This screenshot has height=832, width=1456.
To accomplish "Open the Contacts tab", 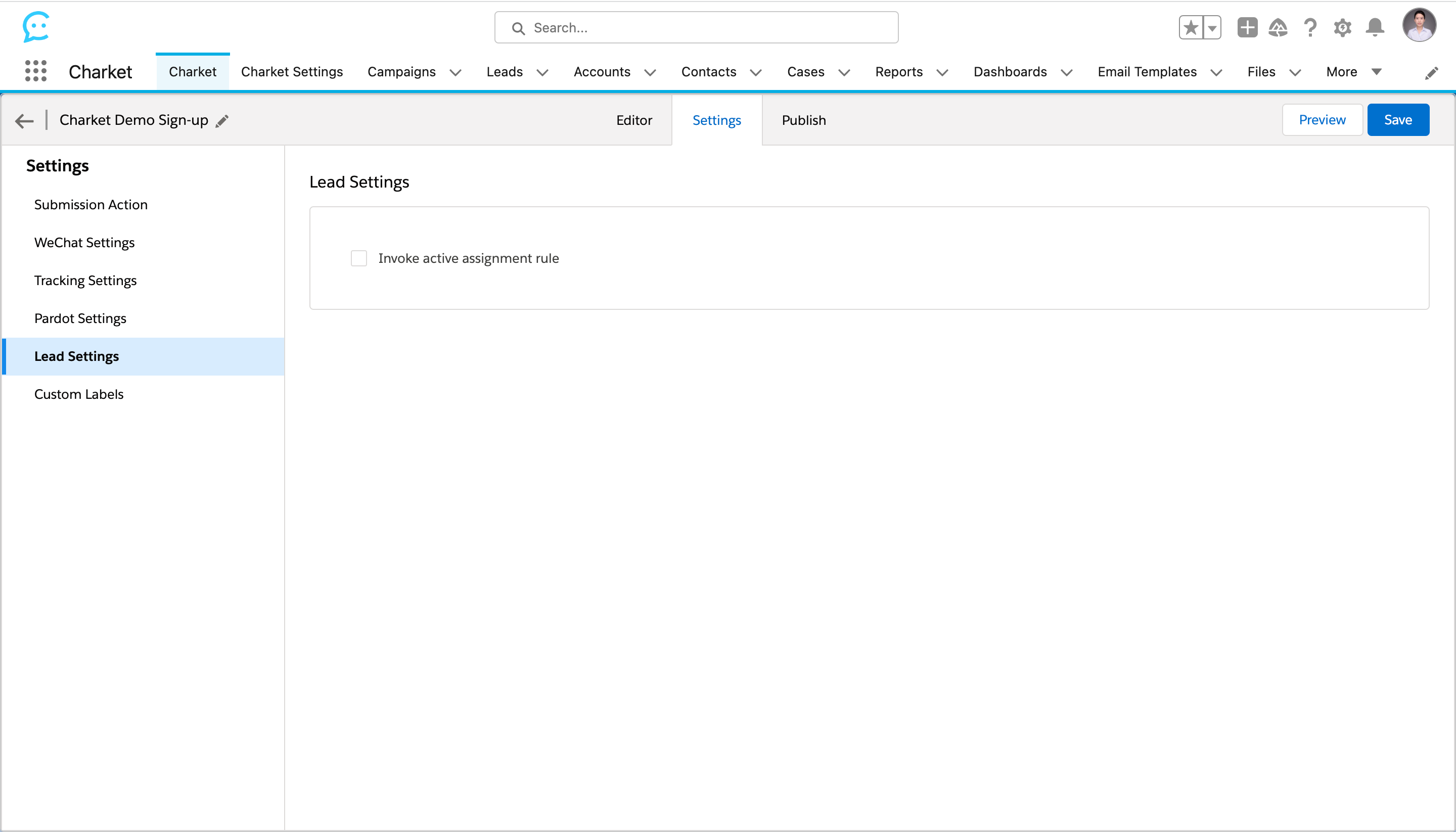I will (709, 71).
